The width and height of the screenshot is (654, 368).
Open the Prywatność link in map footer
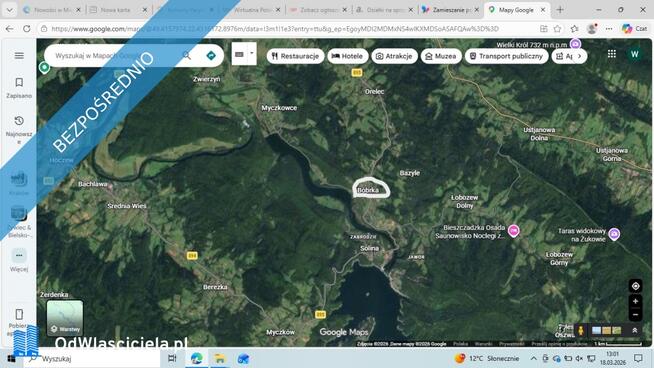[512, 344]
